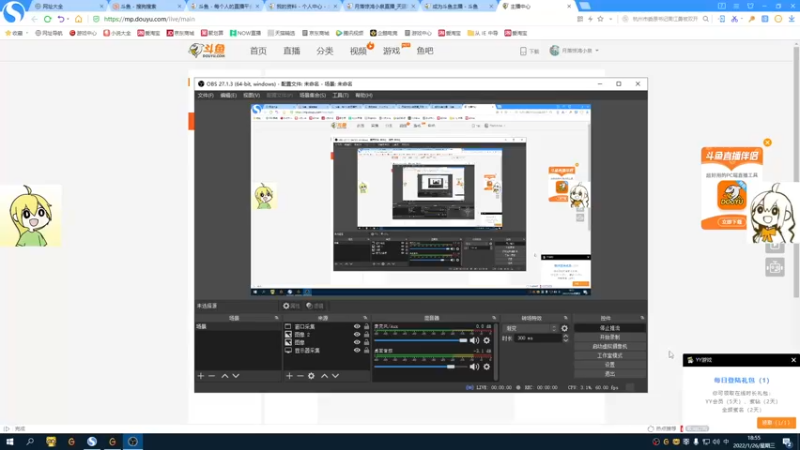
Task: Expand the 收藏 bookmarks dropdown
Action: click(27, 33)
